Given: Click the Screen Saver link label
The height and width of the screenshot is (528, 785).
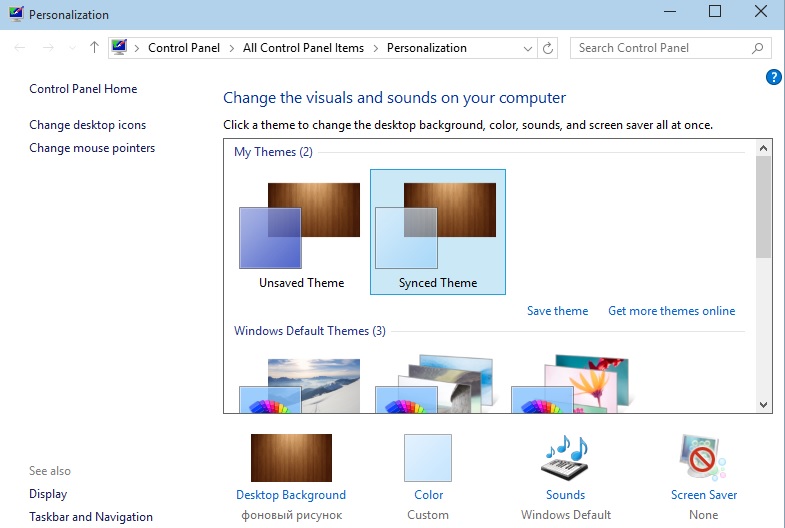Looking at the screenshot, I should (x=704, y=495).
